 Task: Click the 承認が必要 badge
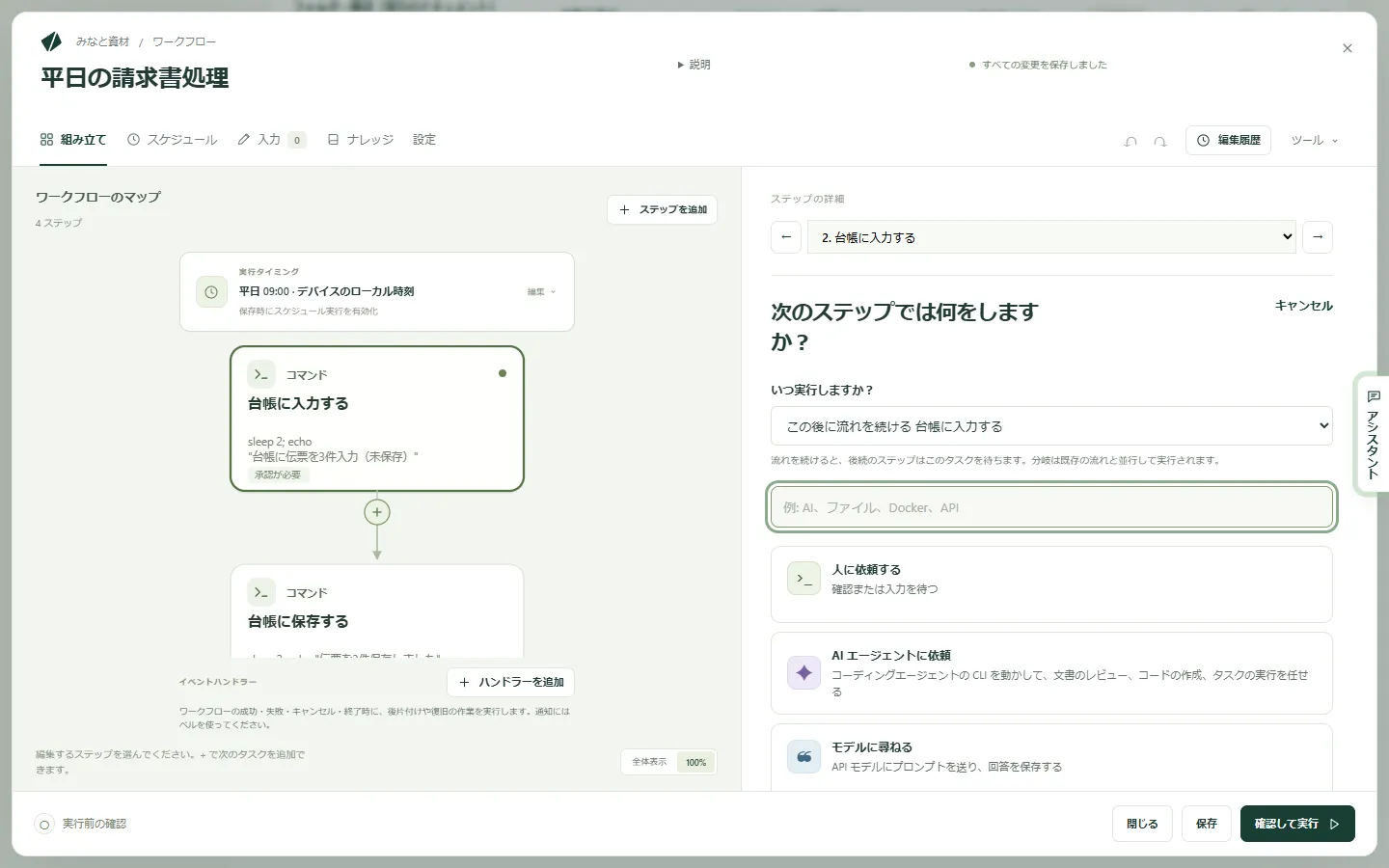pyautogui.click(x=278, y=475)
